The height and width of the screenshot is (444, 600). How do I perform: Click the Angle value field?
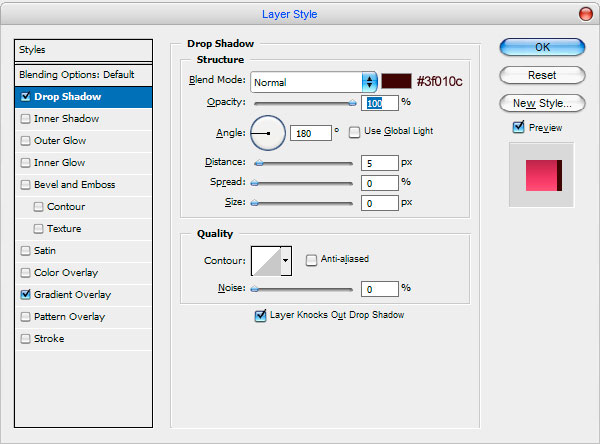click(311, 133)
